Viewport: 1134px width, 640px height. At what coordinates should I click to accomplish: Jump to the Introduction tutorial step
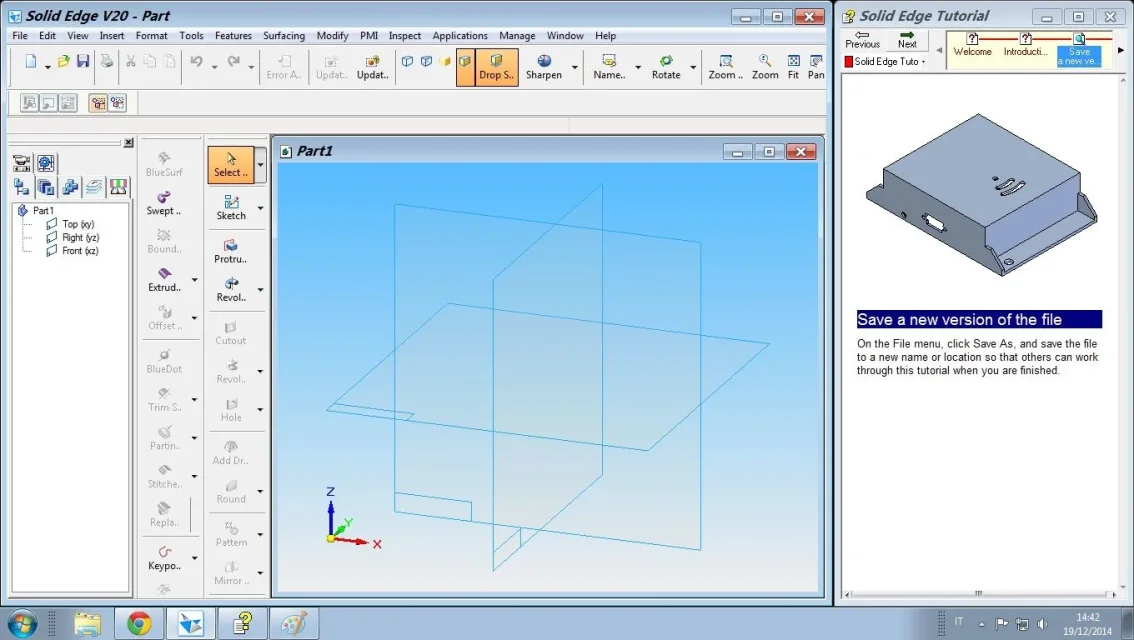1026,45
